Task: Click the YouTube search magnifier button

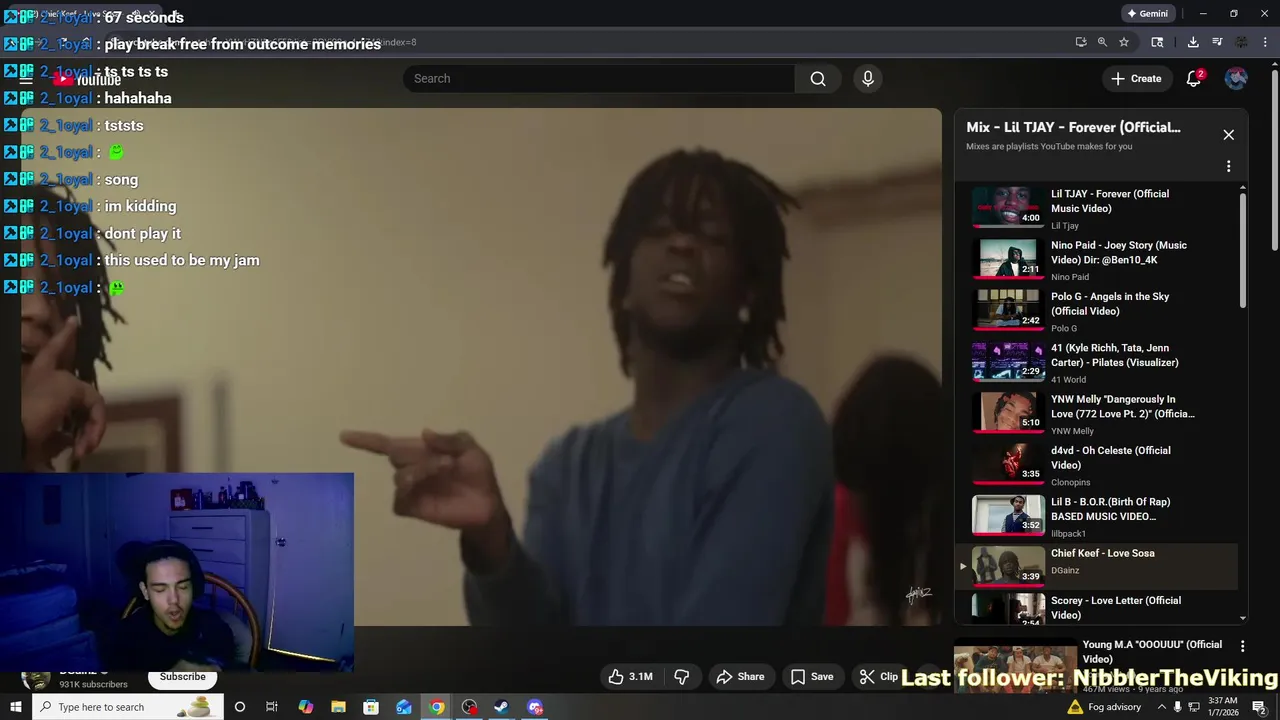Action: [x=818, y=79]
